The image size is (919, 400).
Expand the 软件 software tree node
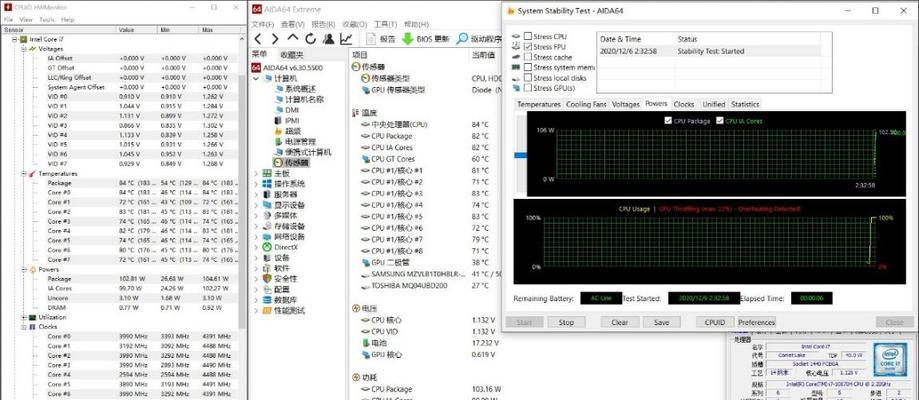256,268
